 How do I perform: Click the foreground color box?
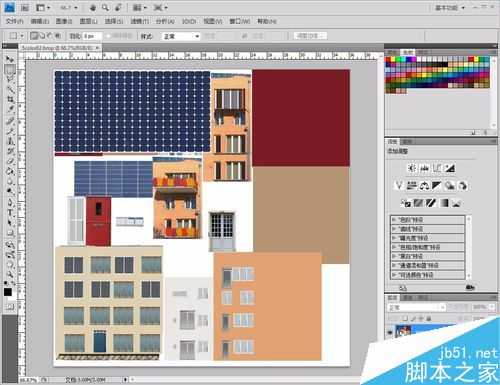click(8, 292)
